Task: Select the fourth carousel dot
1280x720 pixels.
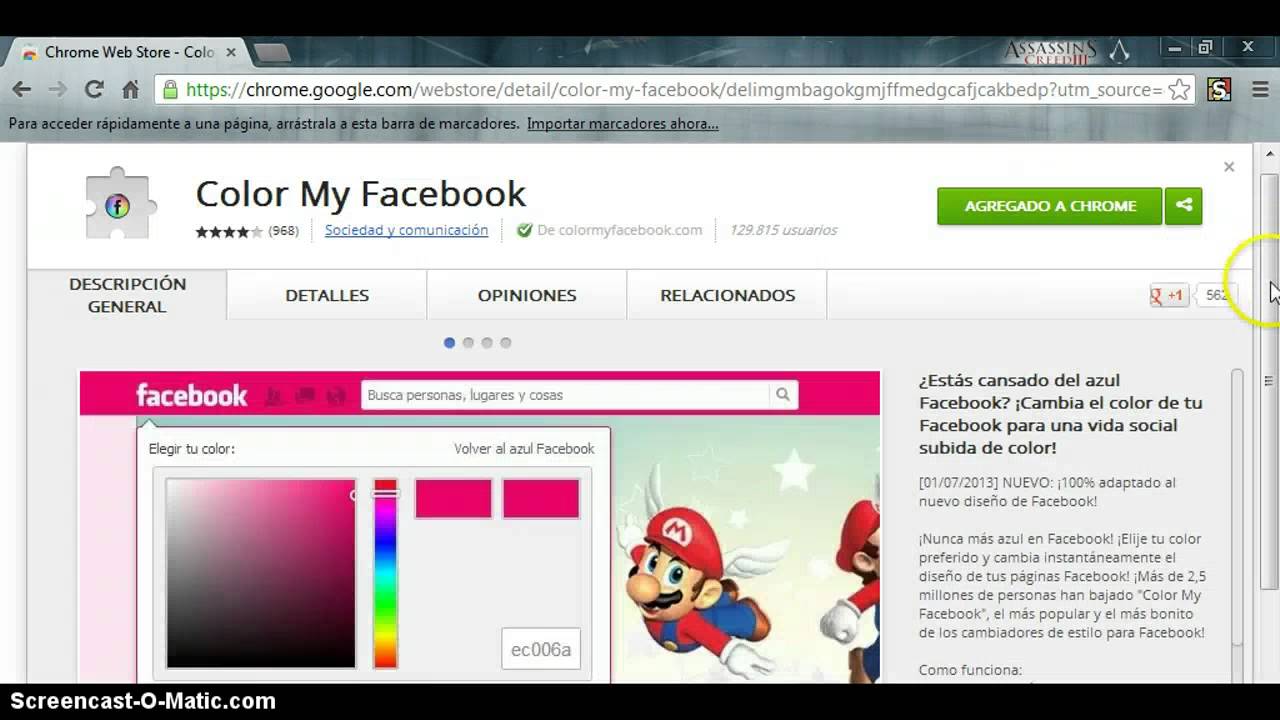Action: (506, 343)
